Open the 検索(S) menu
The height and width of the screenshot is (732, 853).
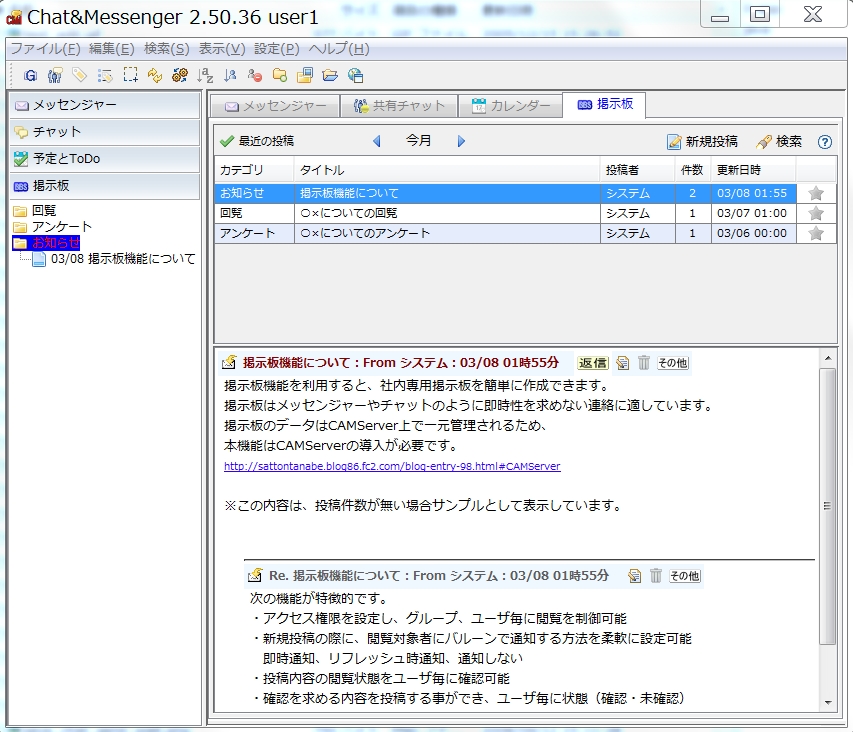166,49
